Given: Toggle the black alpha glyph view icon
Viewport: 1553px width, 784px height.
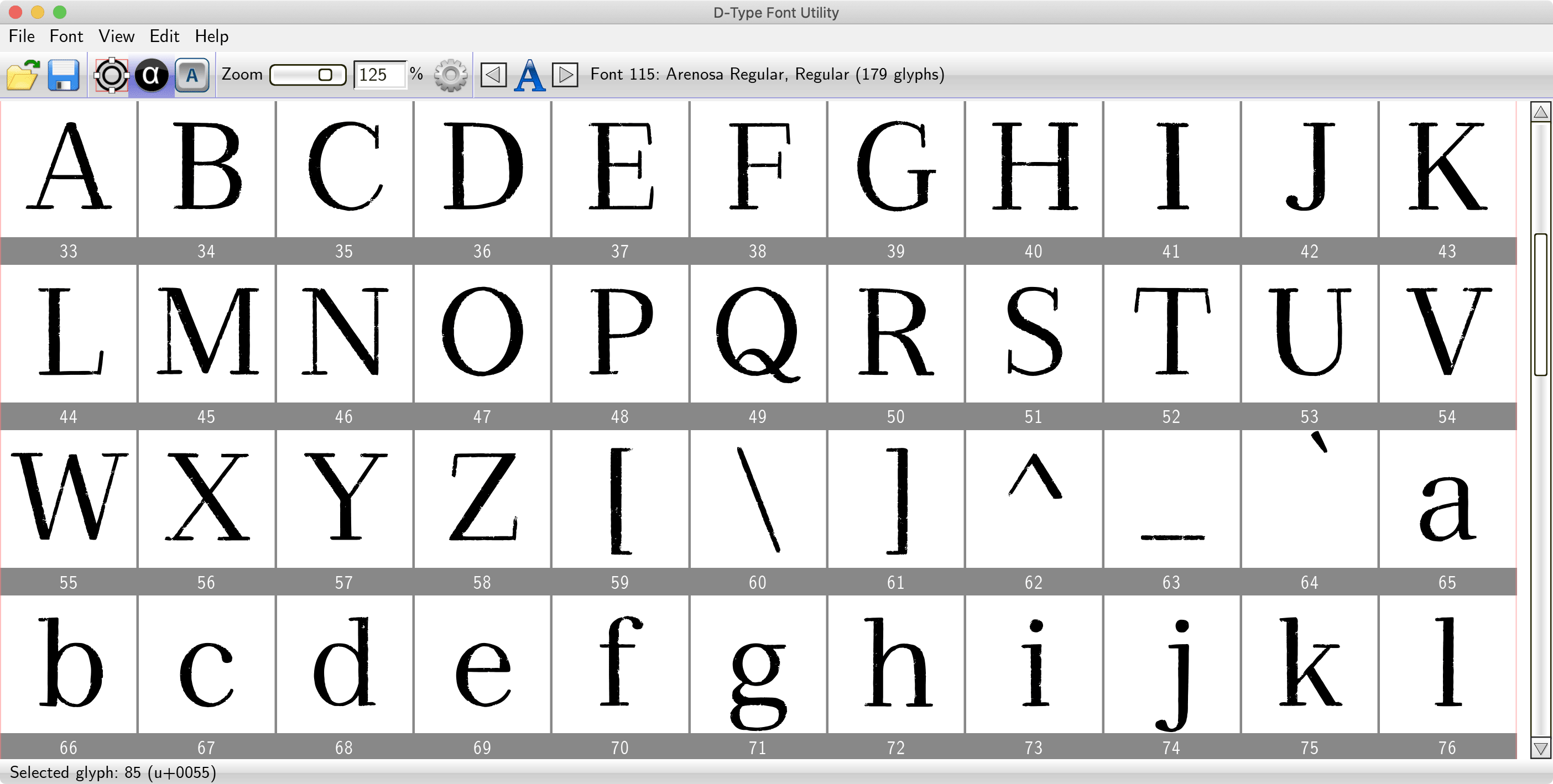Looking at the screenshot, I should pyautogui.click(x=152, y=75).
